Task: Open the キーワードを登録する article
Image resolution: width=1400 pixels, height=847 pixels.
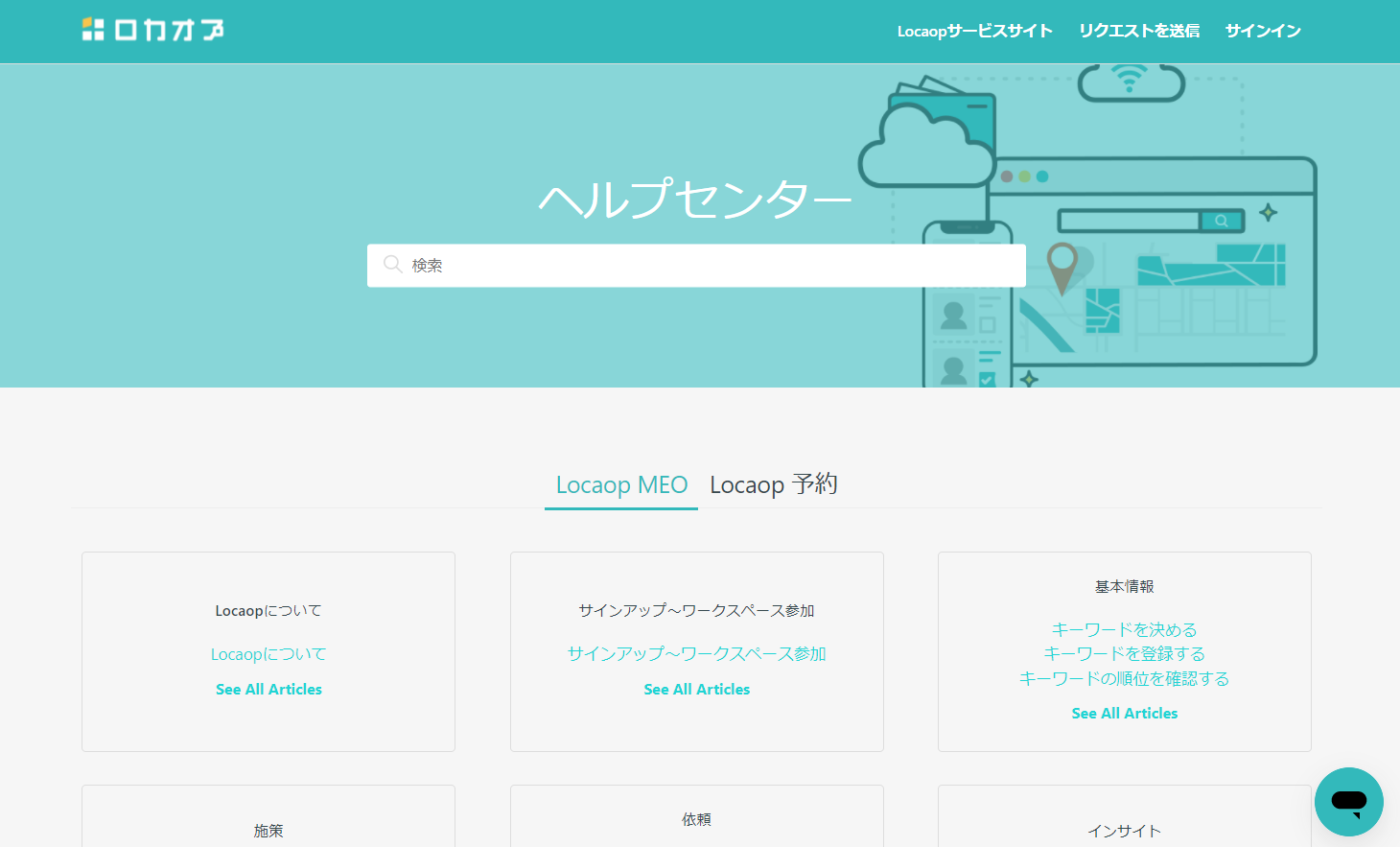Action: pyautogui.click(x=1124, y=653)
